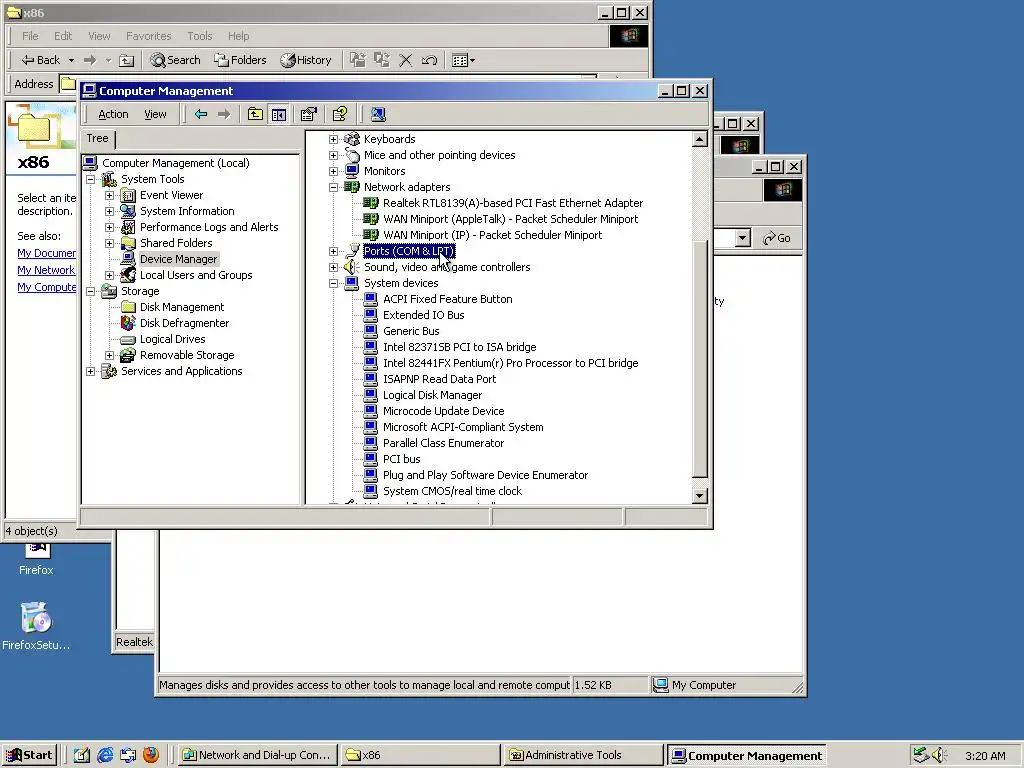The width and height of the screenshot is (1024, 768).
Task: Select Logical Drives in tree
Action: [x=172, y=339]
